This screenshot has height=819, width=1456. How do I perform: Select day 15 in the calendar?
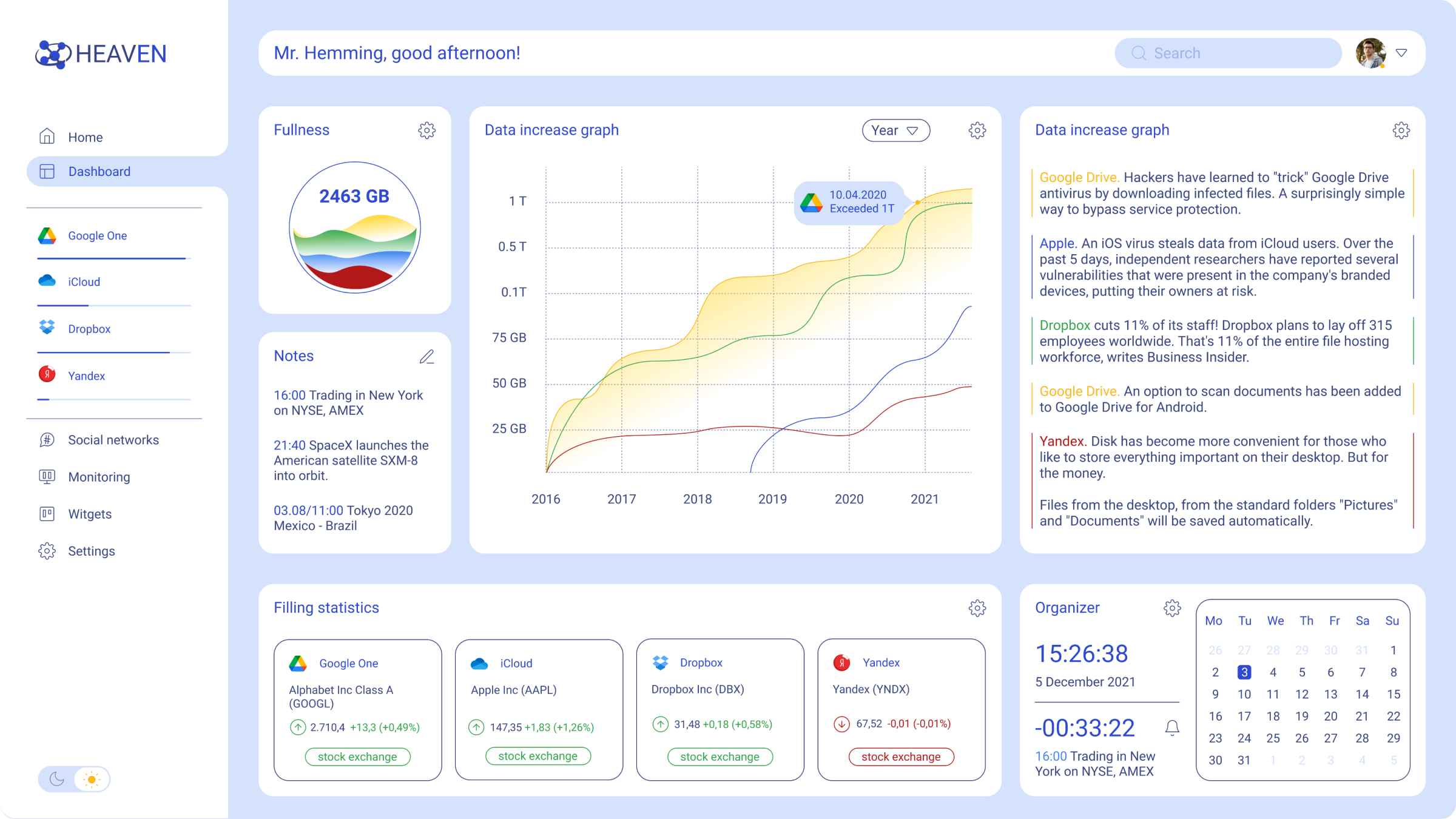pos(1394,694)
